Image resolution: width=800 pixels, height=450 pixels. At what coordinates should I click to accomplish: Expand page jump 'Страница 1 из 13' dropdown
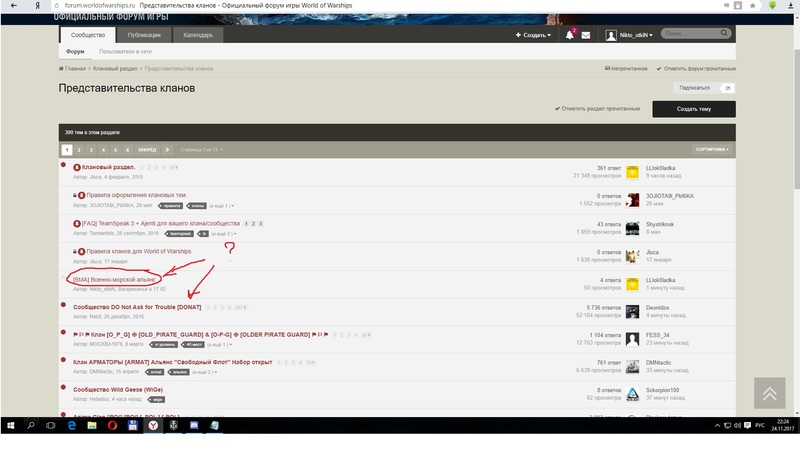(x=202, y=149)
